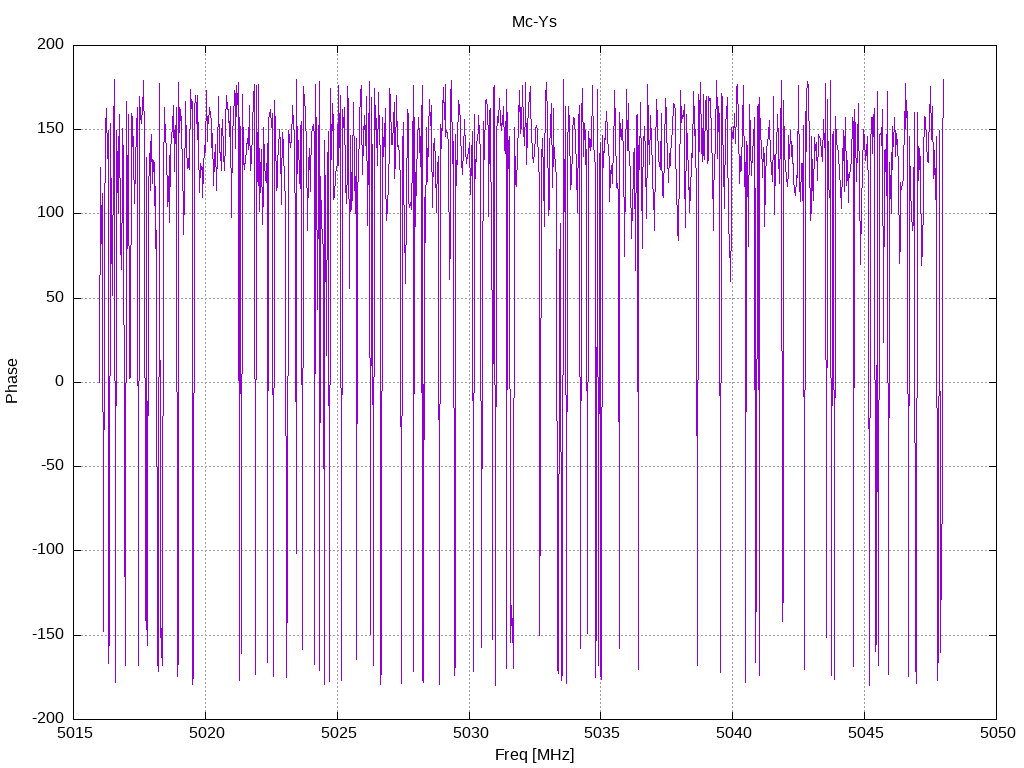The height and width of the screenshot is (768, 1024).
Task: Click the x-axis tick label '5020'
Action: [206, 733]
